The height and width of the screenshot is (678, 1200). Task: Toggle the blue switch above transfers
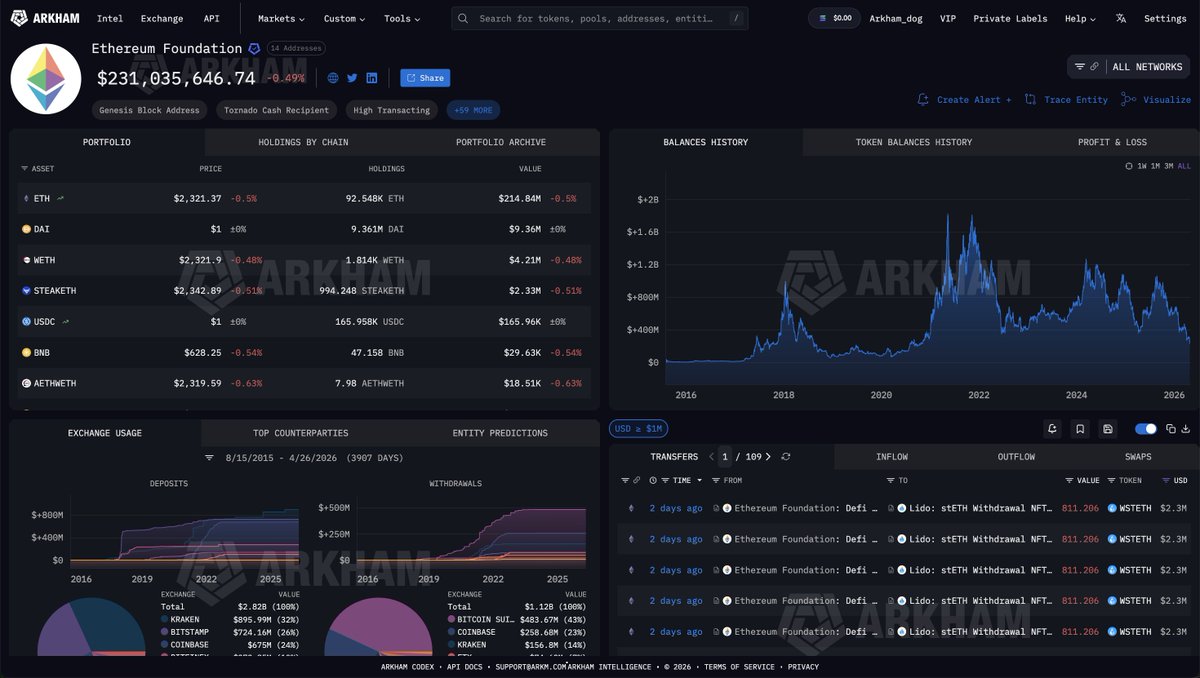click(x=1145, y=429)
